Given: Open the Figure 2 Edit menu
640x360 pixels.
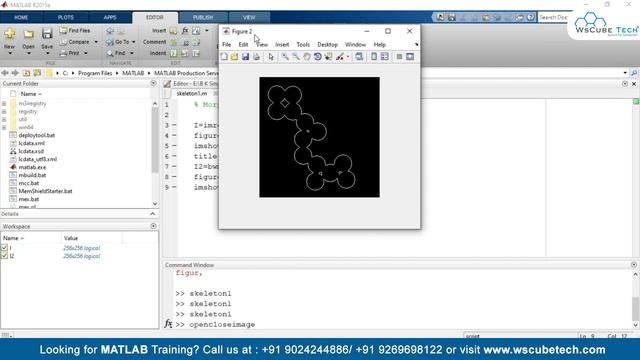Looking at the screenshot, I should (x=243, y=44).
